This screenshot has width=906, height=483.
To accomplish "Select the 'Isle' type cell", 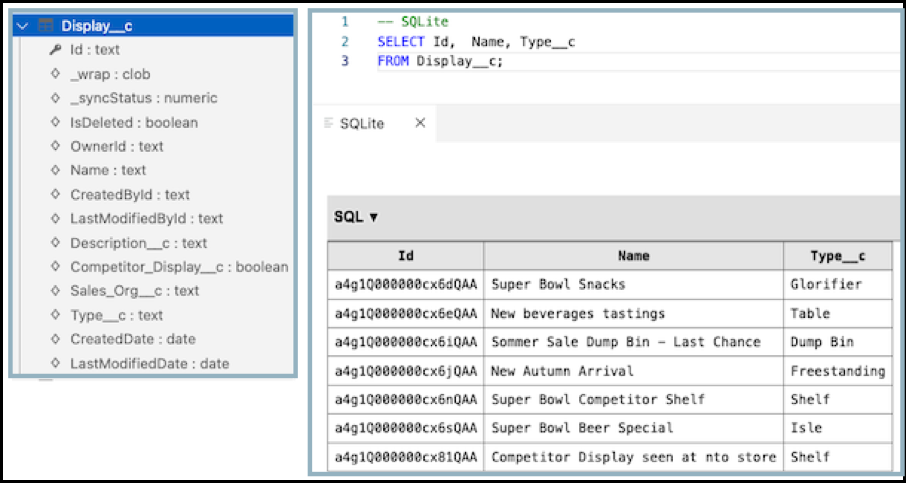I will (838, 428).
